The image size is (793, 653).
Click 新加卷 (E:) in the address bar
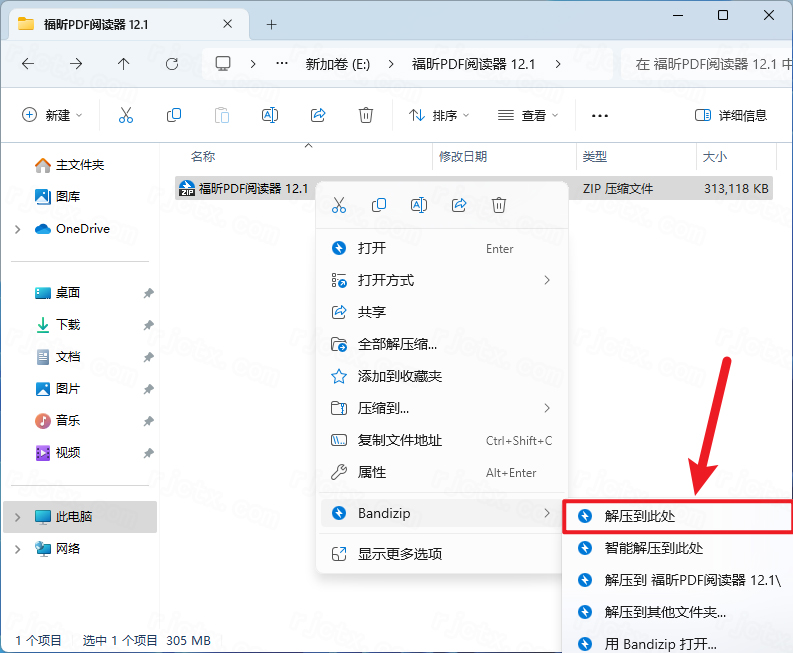point(337,64)
